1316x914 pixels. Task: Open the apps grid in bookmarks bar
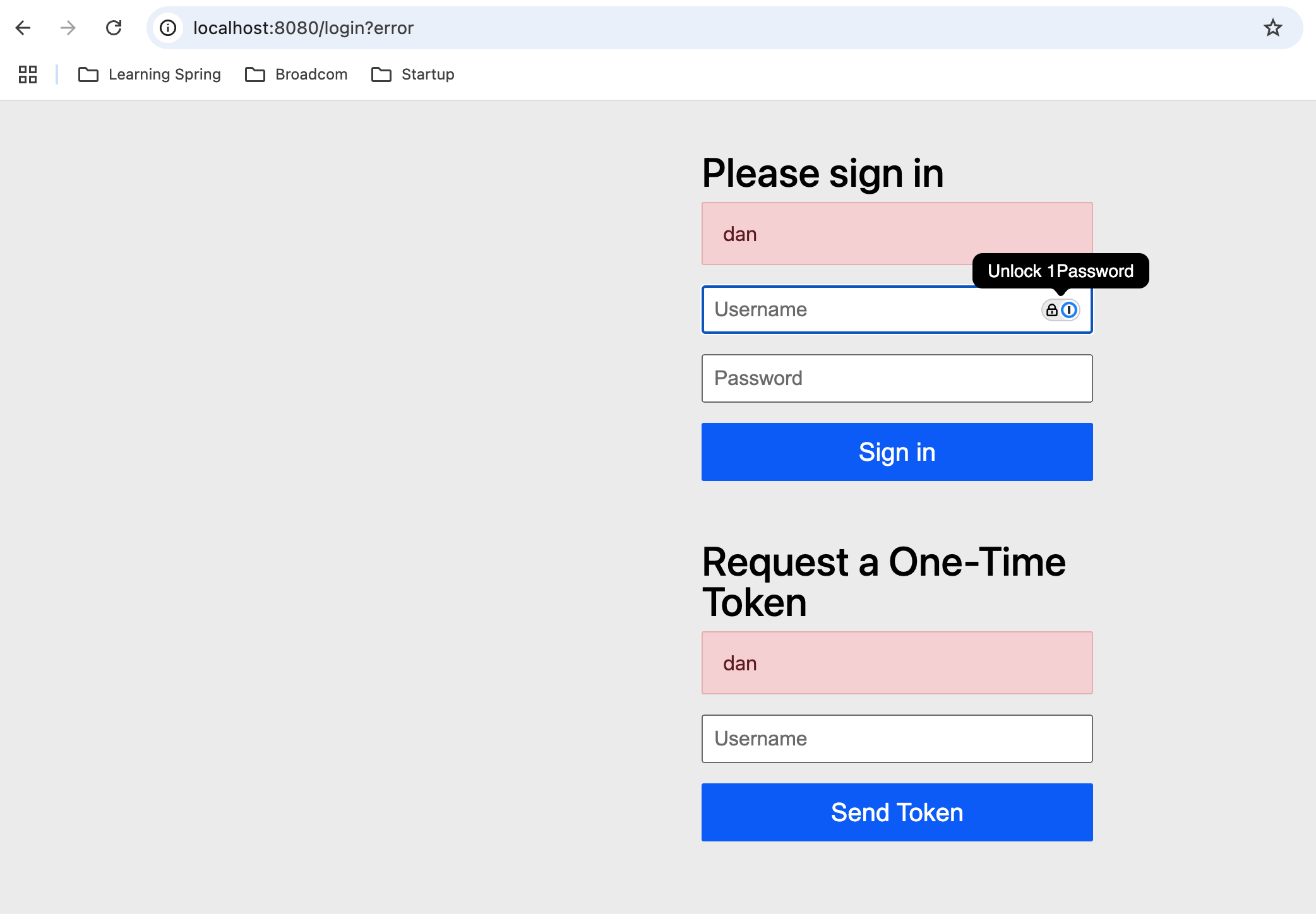coord(28,74)
